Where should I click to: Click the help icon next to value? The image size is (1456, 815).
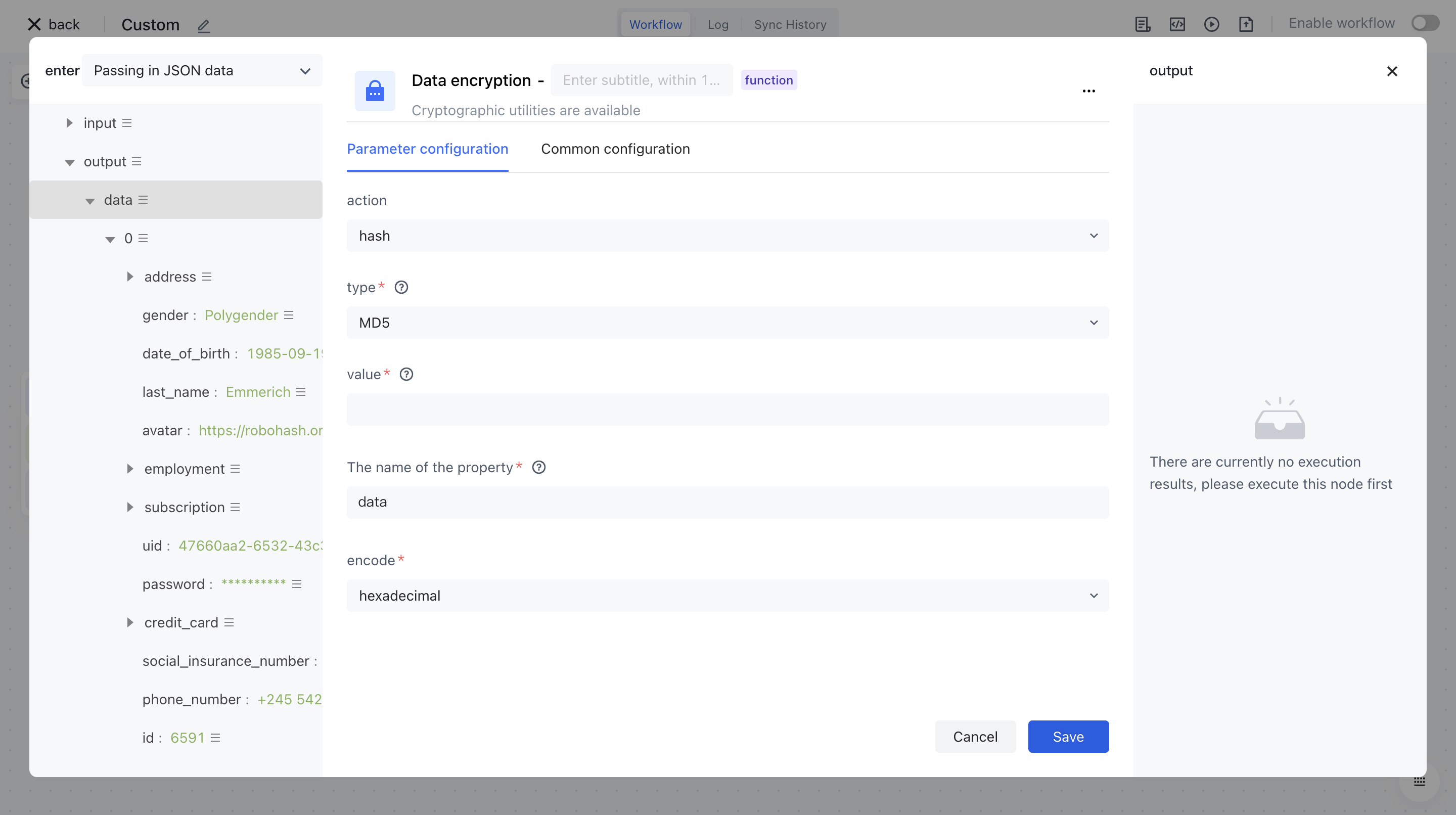(406, 374)
